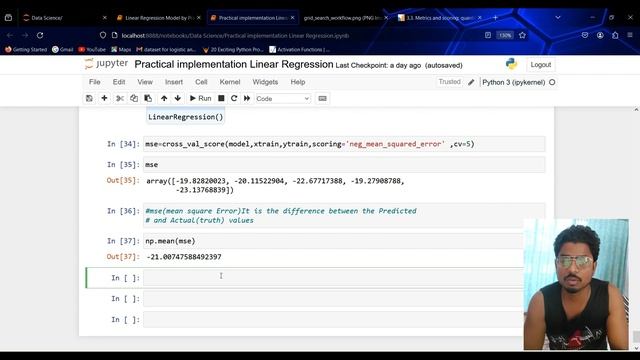Switch to Linear Regression Model browser tab
Viewport: 640px width, 360px height.
coord(158,18)
